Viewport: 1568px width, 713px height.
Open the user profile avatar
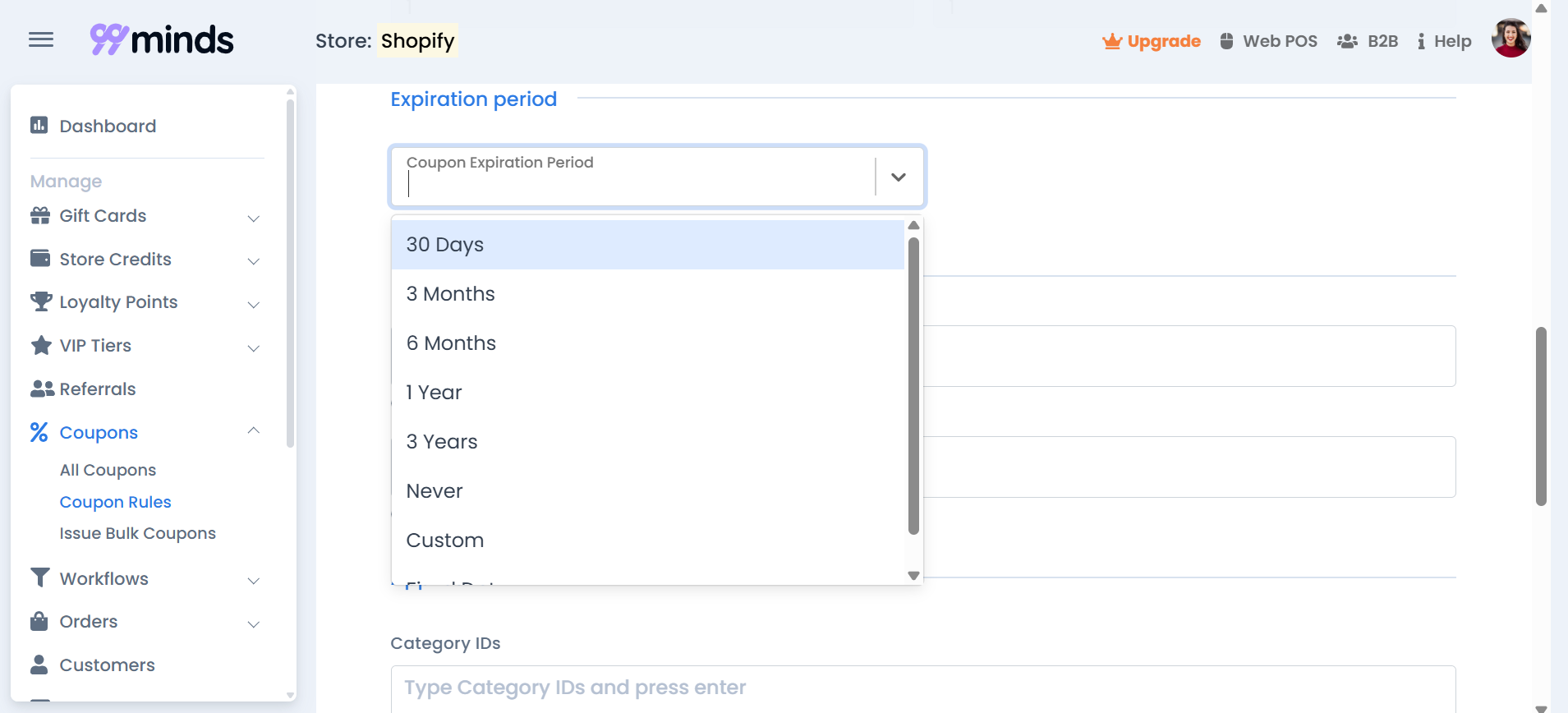point(1511,39)
